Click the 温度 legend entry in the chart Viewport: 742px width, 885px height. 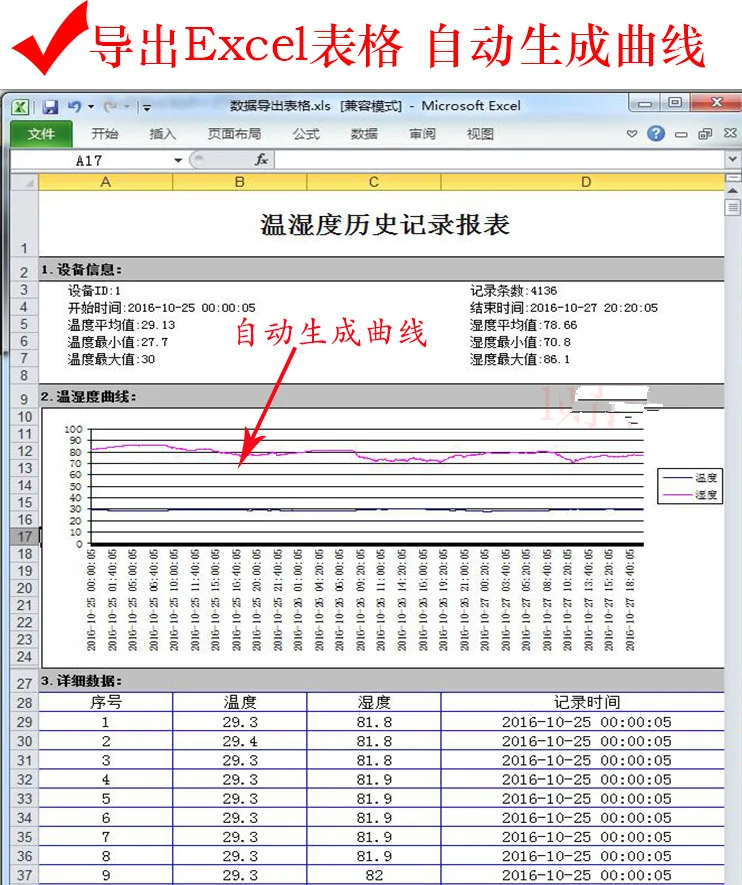tap(690, 477)
